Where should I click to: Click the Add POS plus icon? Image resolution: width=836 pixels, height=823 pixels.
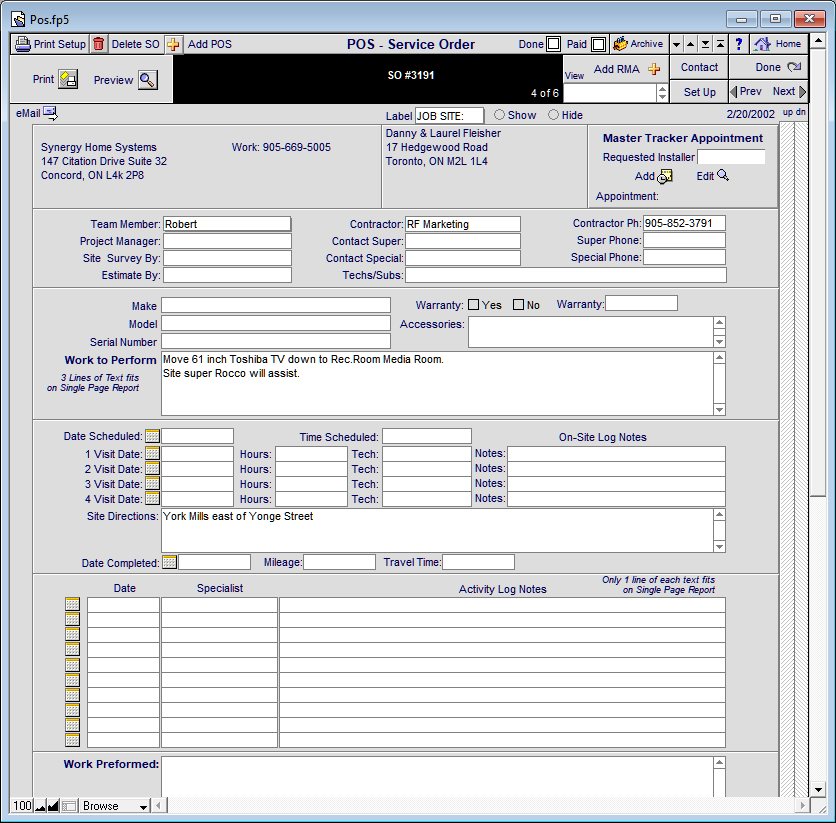(x=173, y=44)
